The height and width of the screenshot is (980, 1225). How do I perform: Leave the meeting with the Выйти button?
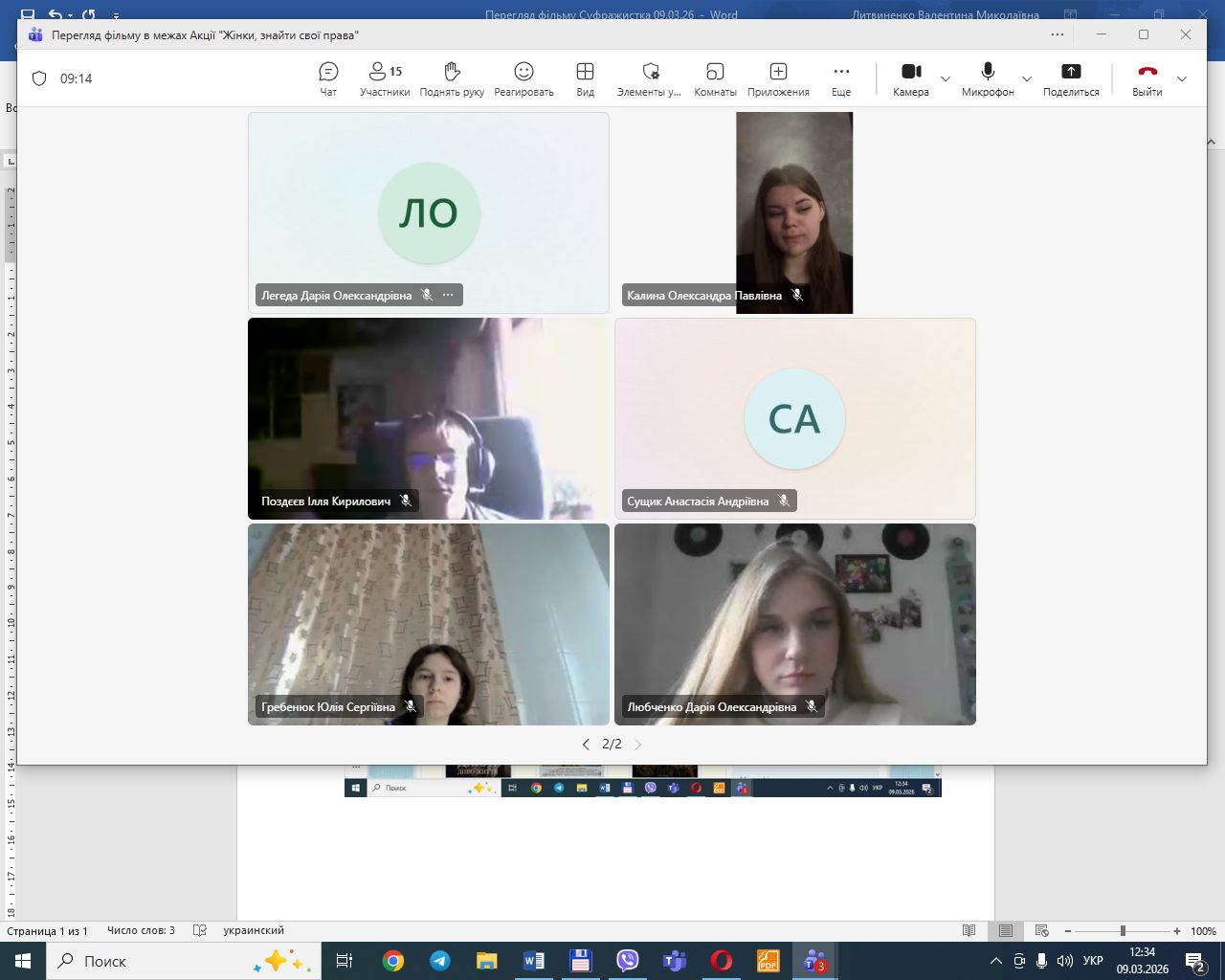point(1147,78)
